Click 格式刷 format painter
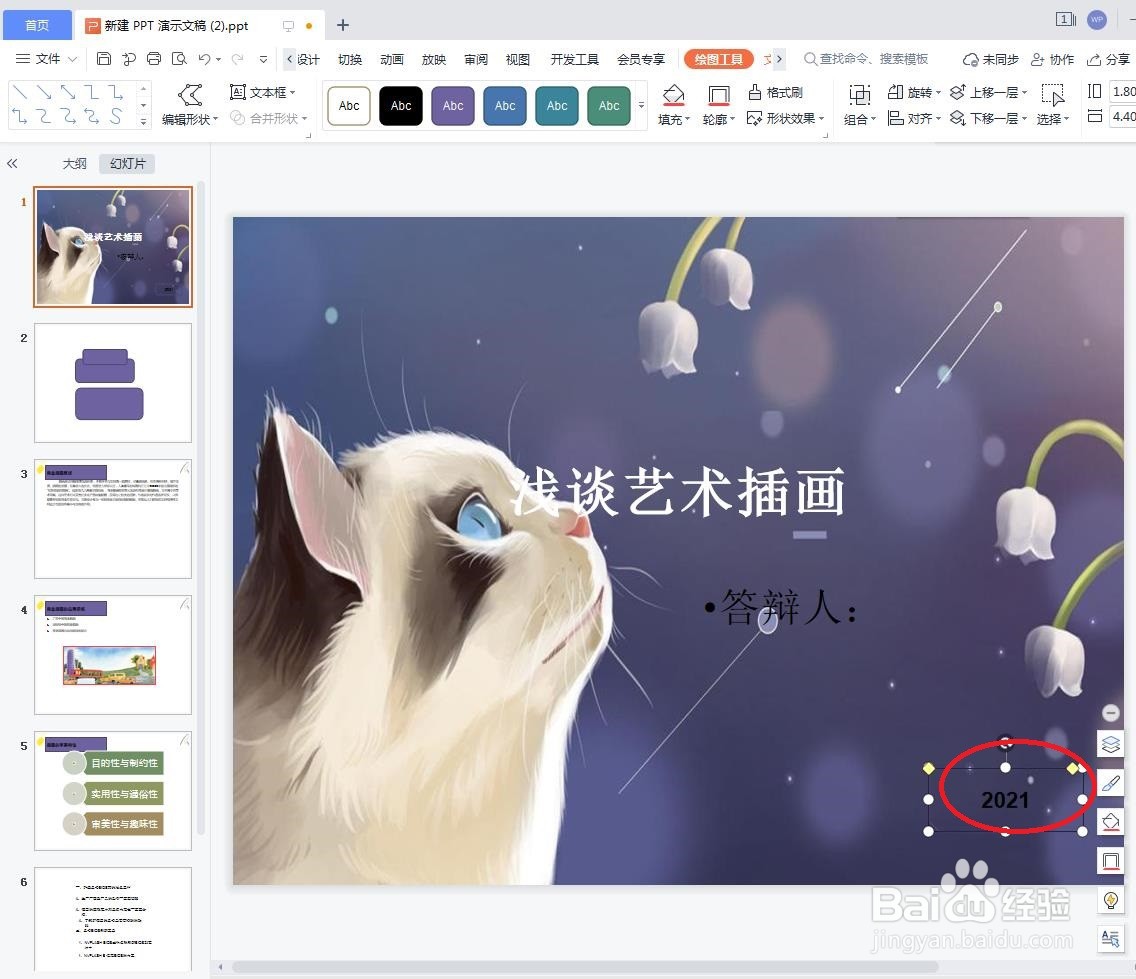The image size is (1136, 979). (775, 92)
